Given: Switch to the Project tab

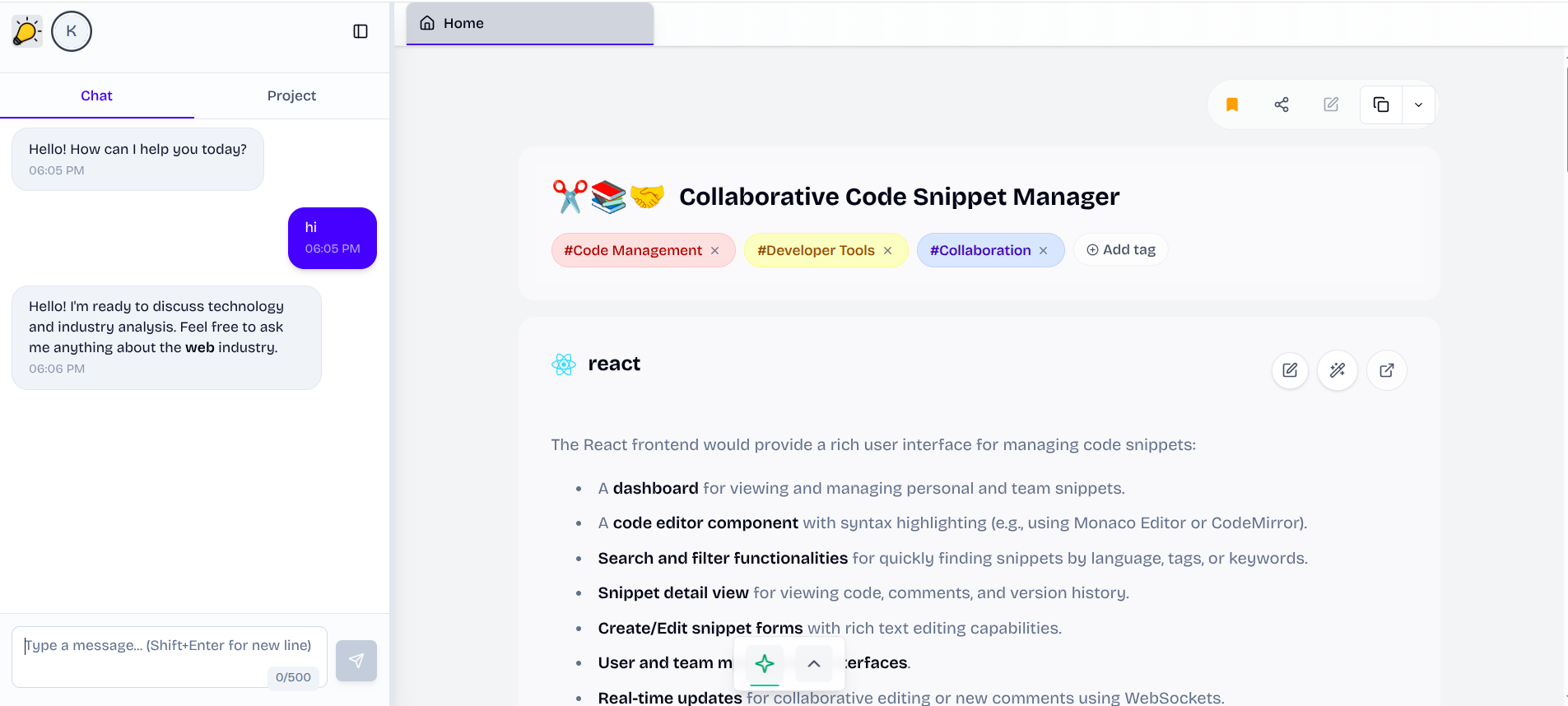Looking at the screenshot, I should click(x=291, y=95).
